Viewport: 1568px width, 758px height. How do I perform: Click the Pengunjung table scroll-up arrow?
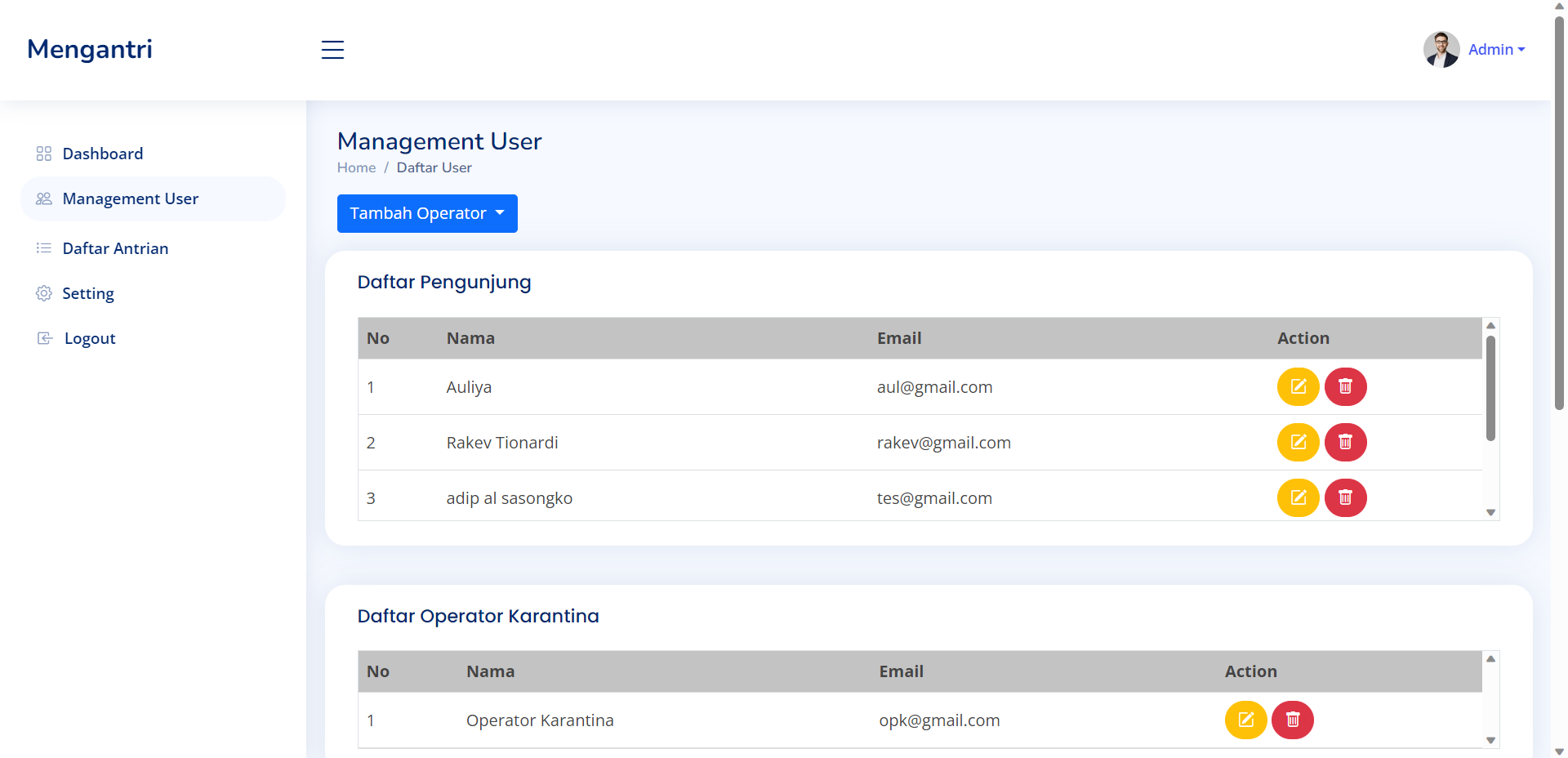pyautogui.click(x=1490, y=325)
